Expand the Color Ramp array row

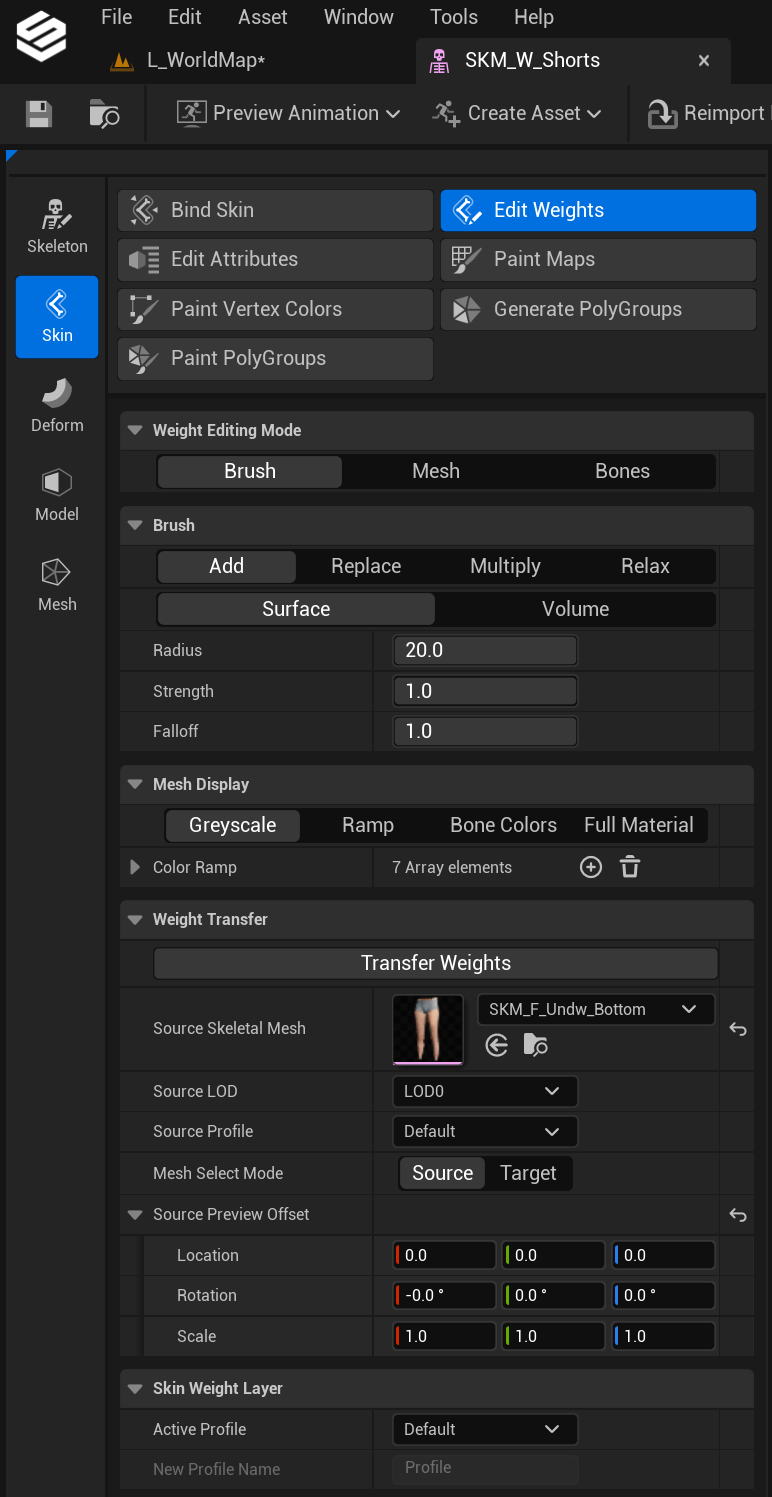pos(135,867)
